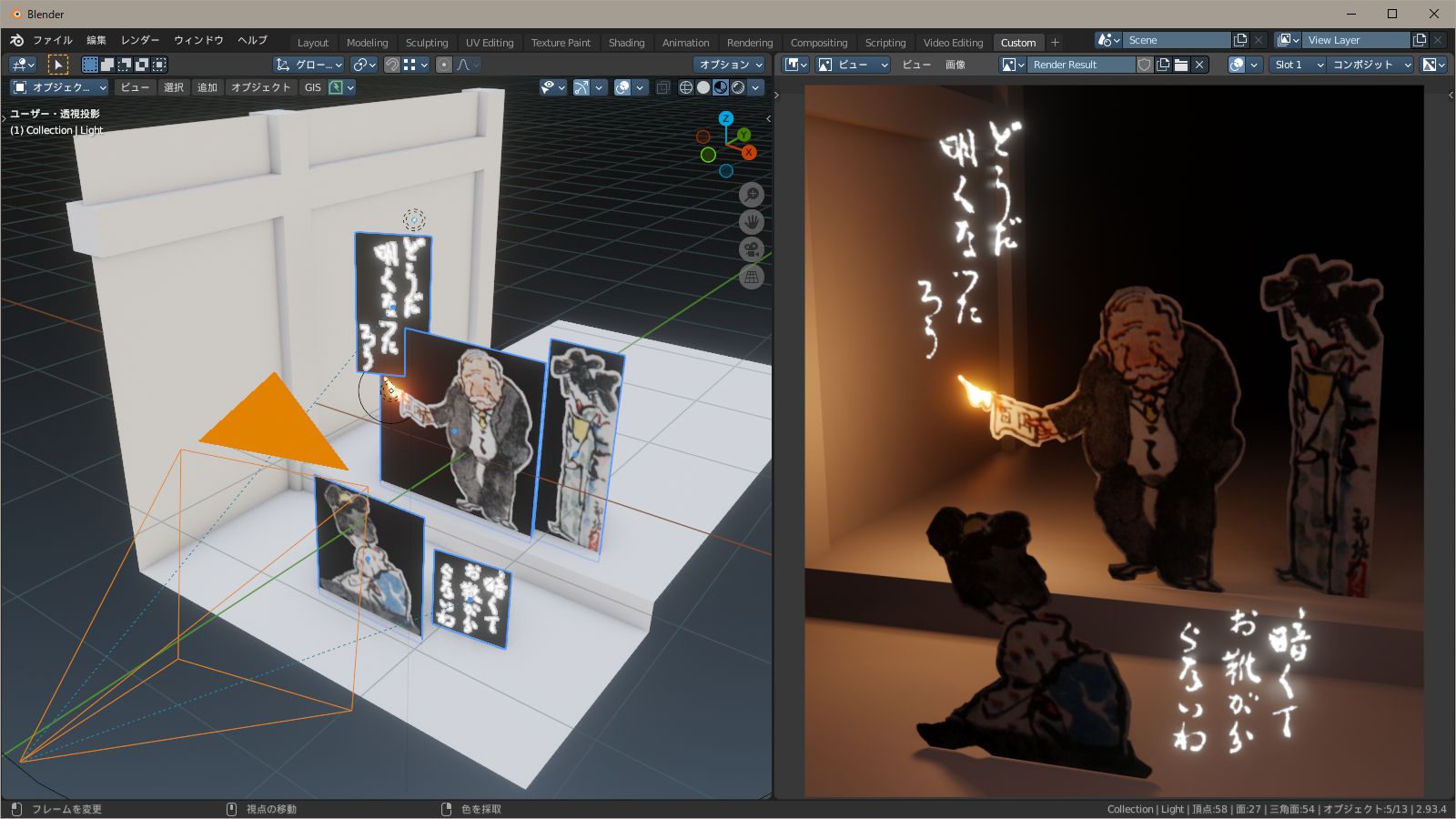Click the View Layer name field
This screenshot has width=1456, height=819.
click(1357, 40)
